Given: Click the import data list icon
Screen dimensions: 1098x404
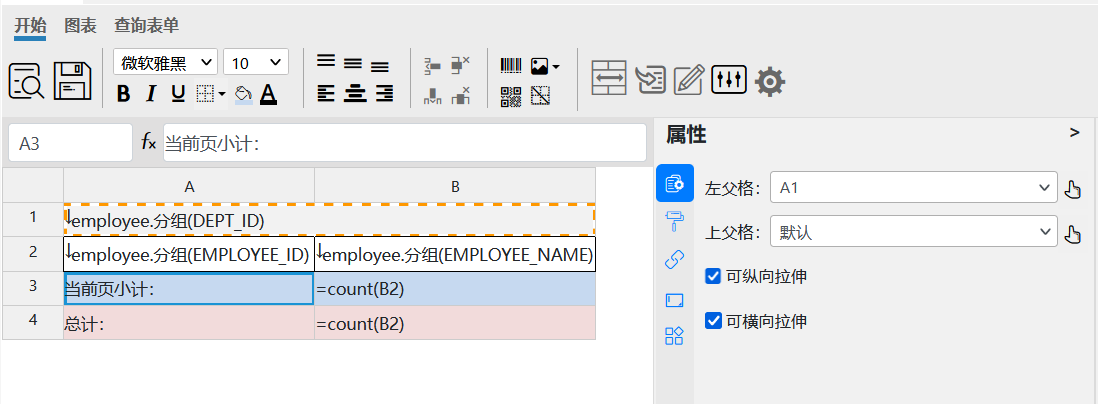Looking at the screenshot, I should coord(651,79).
